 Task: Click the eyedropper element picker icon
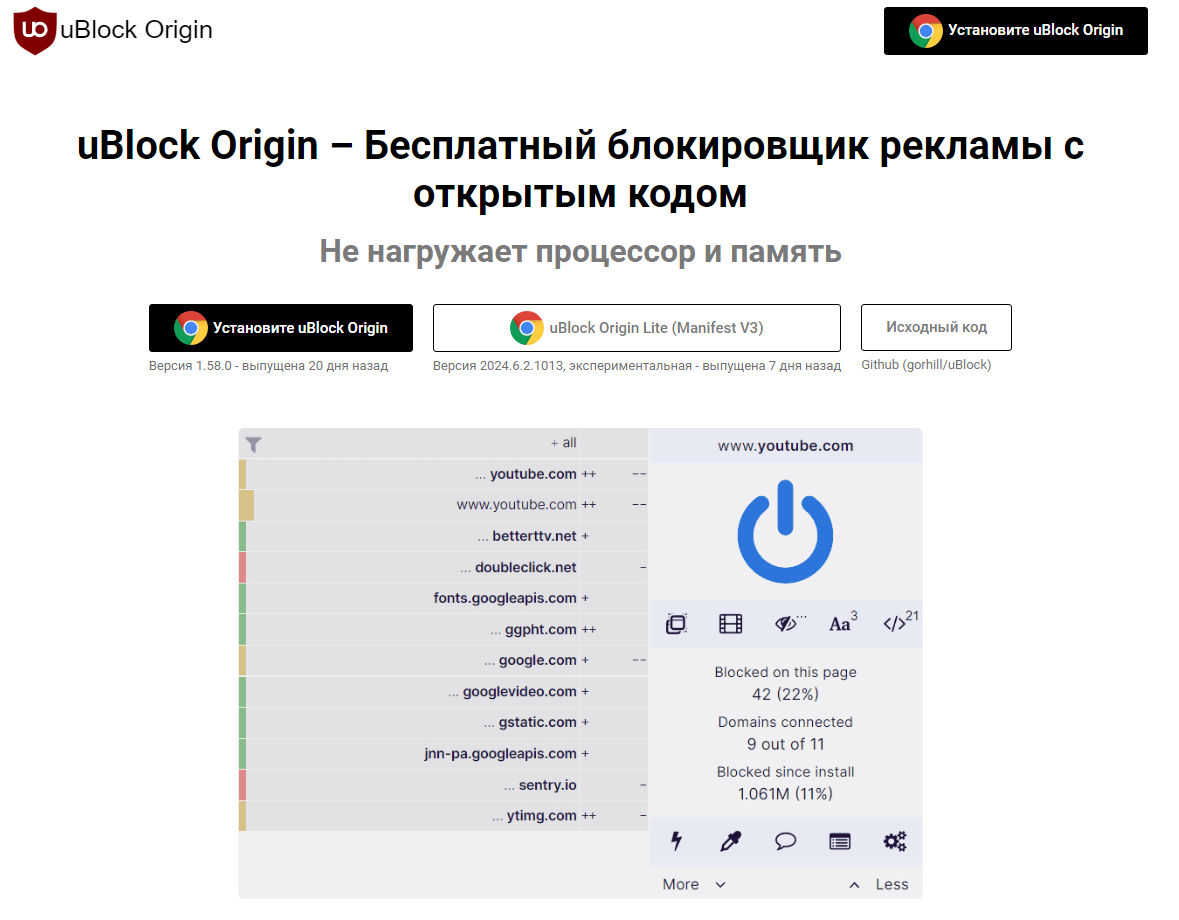tap(730, 841)
